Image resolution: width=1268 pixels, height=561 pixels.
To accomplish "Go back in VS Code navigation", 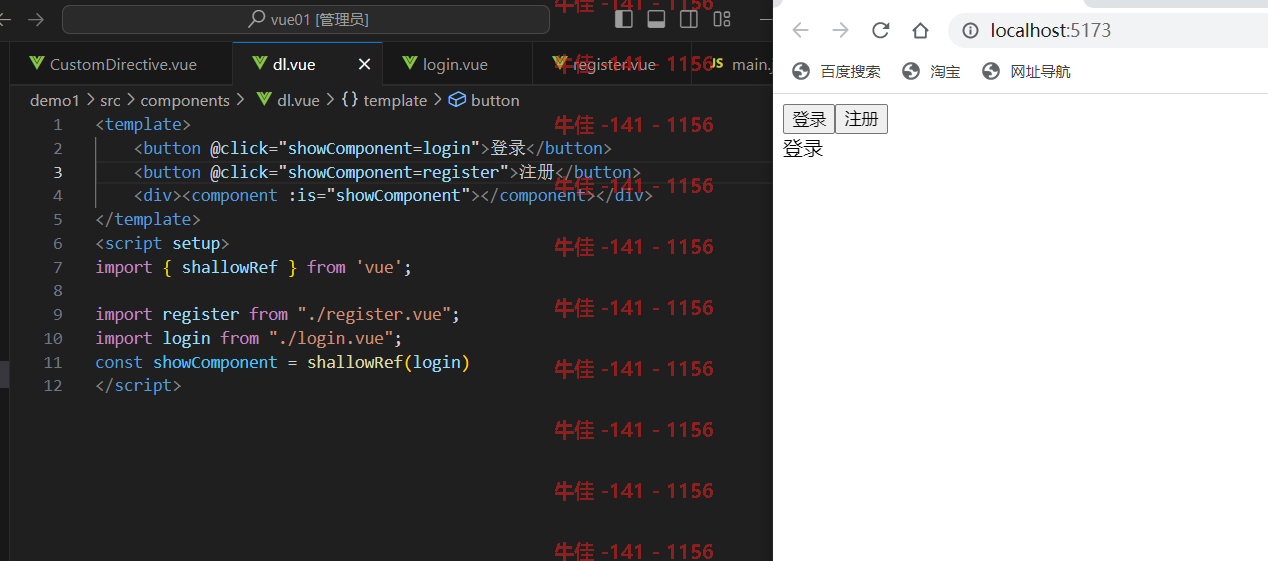I will (5, 19).
